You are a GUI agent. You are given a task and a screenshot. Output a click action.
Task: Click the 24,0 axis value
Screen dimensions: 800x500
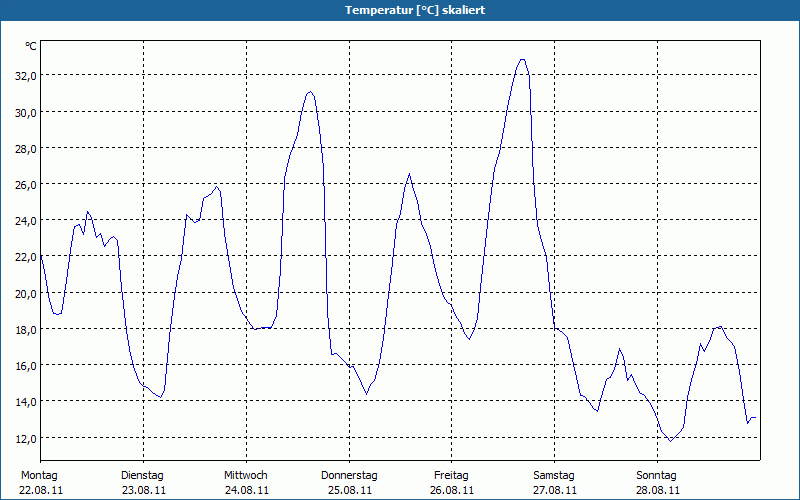pos(26,221)
